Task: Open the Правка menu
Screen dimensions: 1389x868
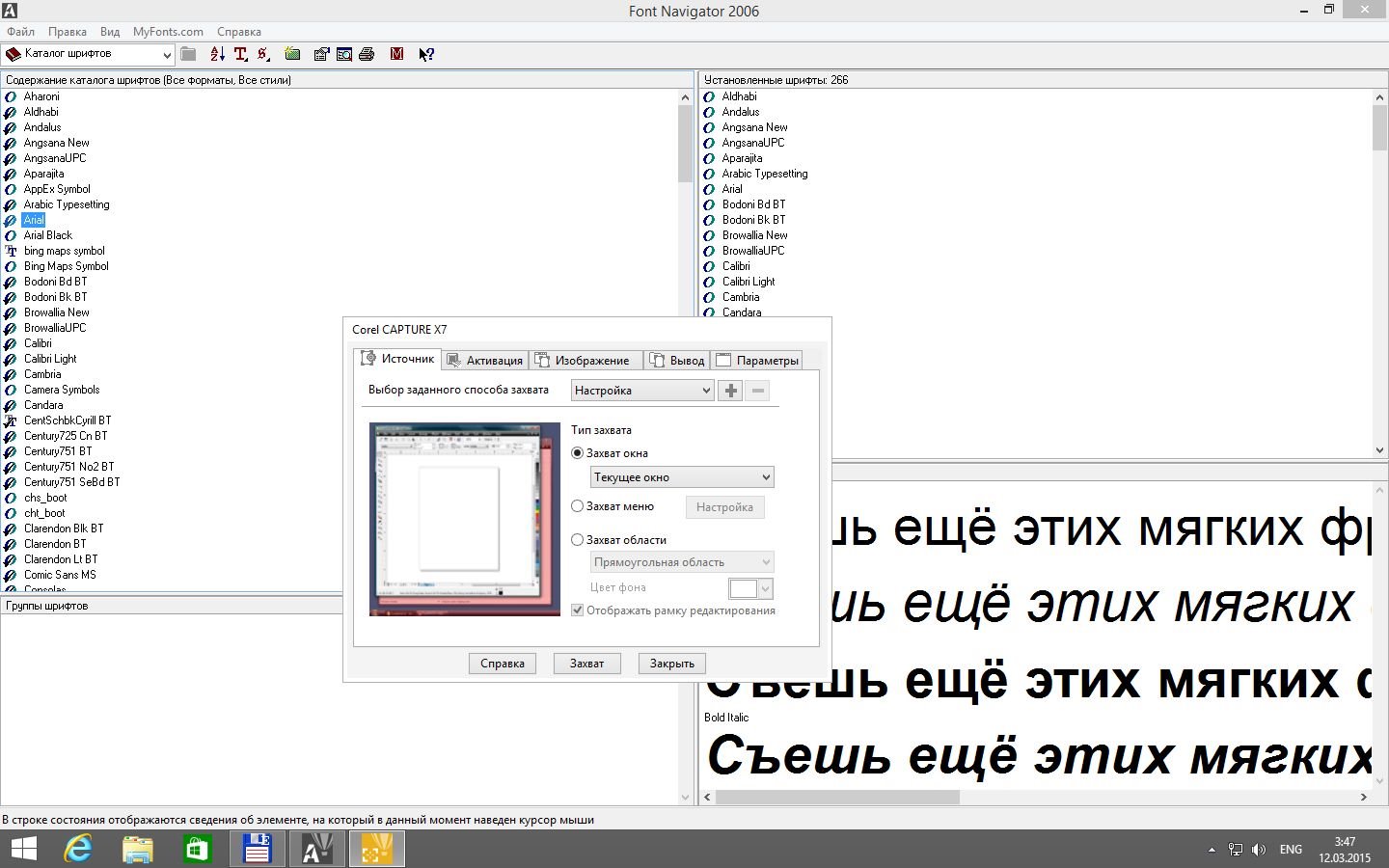Action: point(67,32)
